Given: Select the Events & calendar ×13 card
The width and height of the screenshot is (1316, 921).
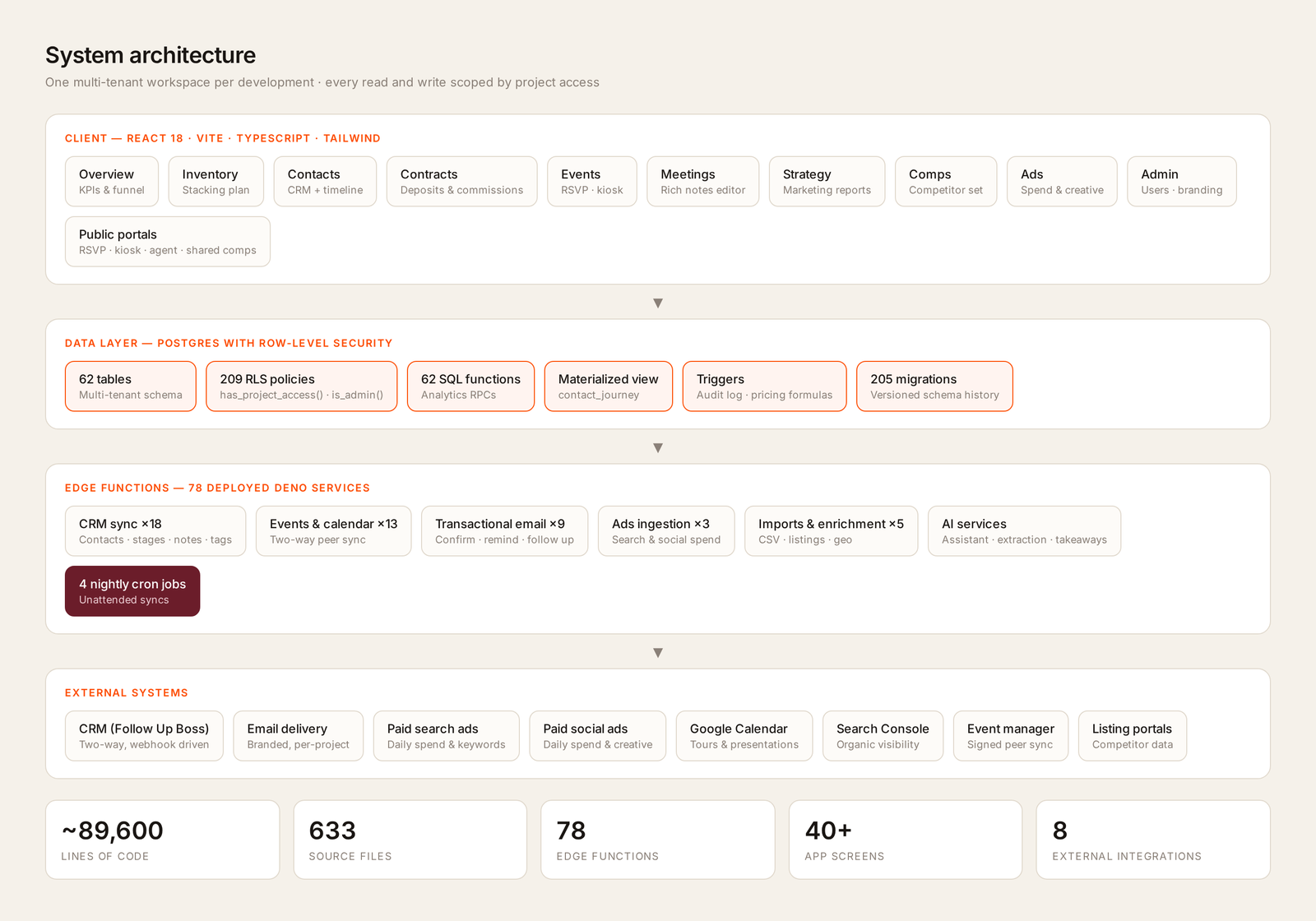Looking at the screenshot, I should pyautogui.click(x=334, y=531).
